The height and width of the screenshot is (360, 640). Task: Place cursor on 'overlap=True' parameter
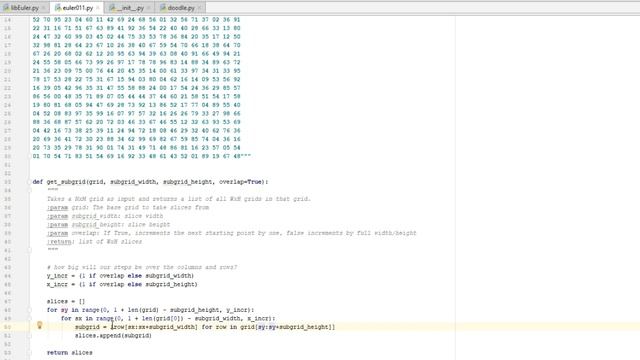click(241, 182)
